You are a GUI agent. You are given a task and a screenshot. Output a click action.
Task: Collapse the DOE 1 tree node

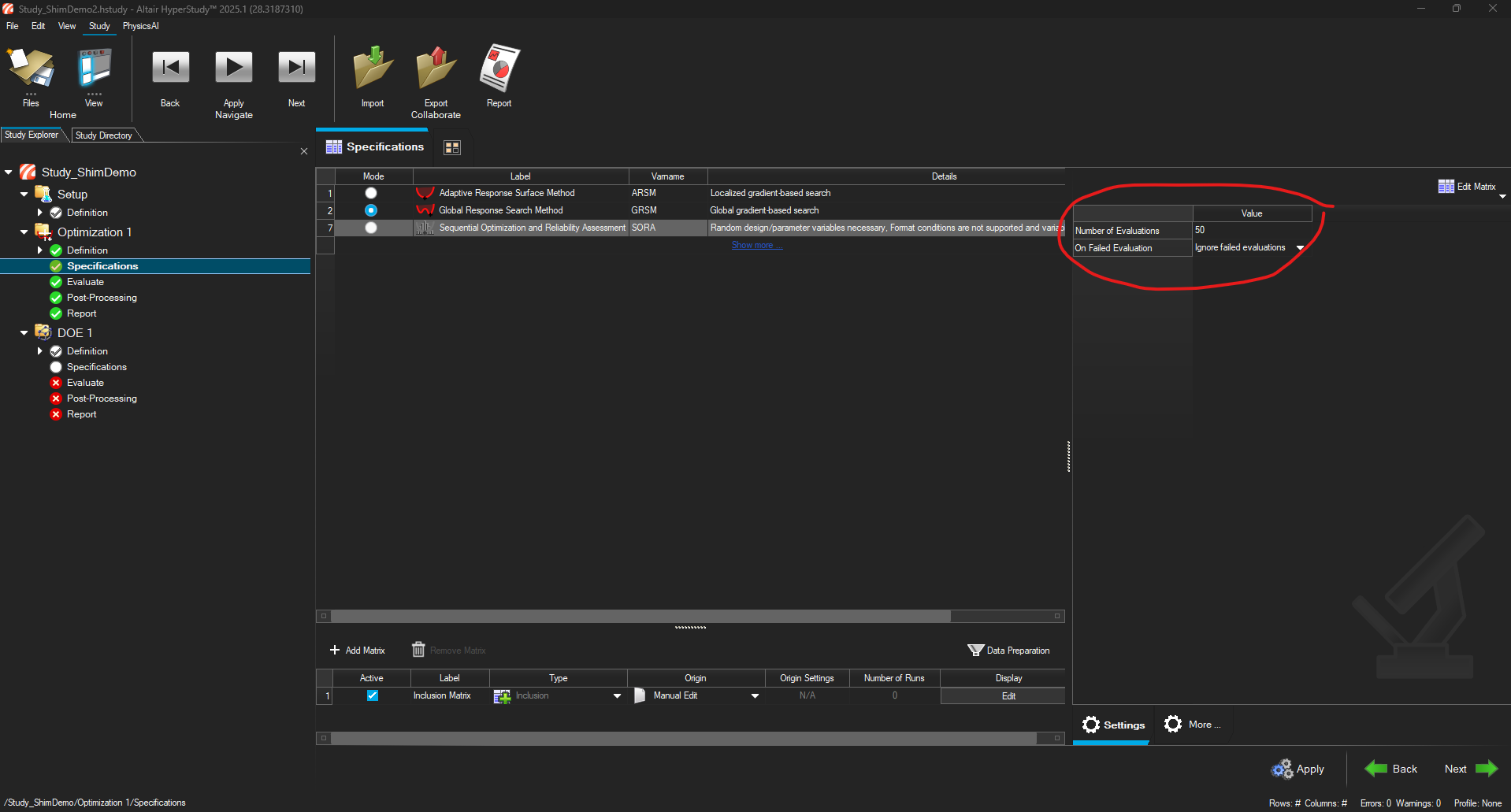click(x=24, y=333)
